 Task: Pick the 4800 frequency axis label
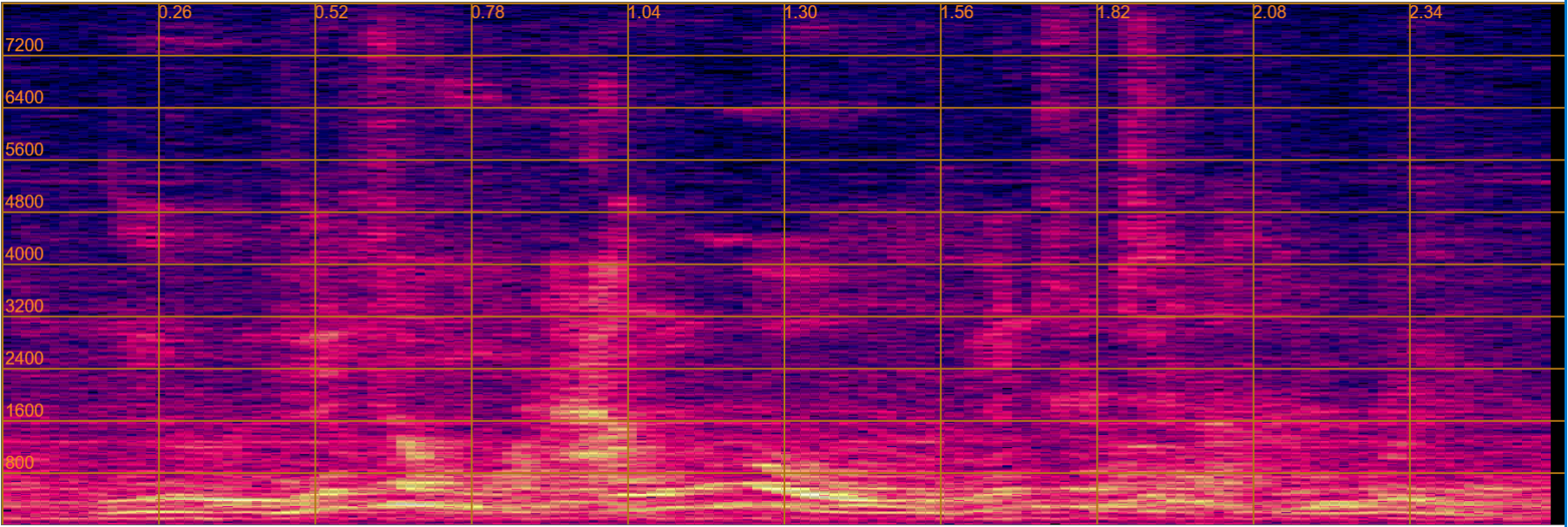[x=24, y=201]
